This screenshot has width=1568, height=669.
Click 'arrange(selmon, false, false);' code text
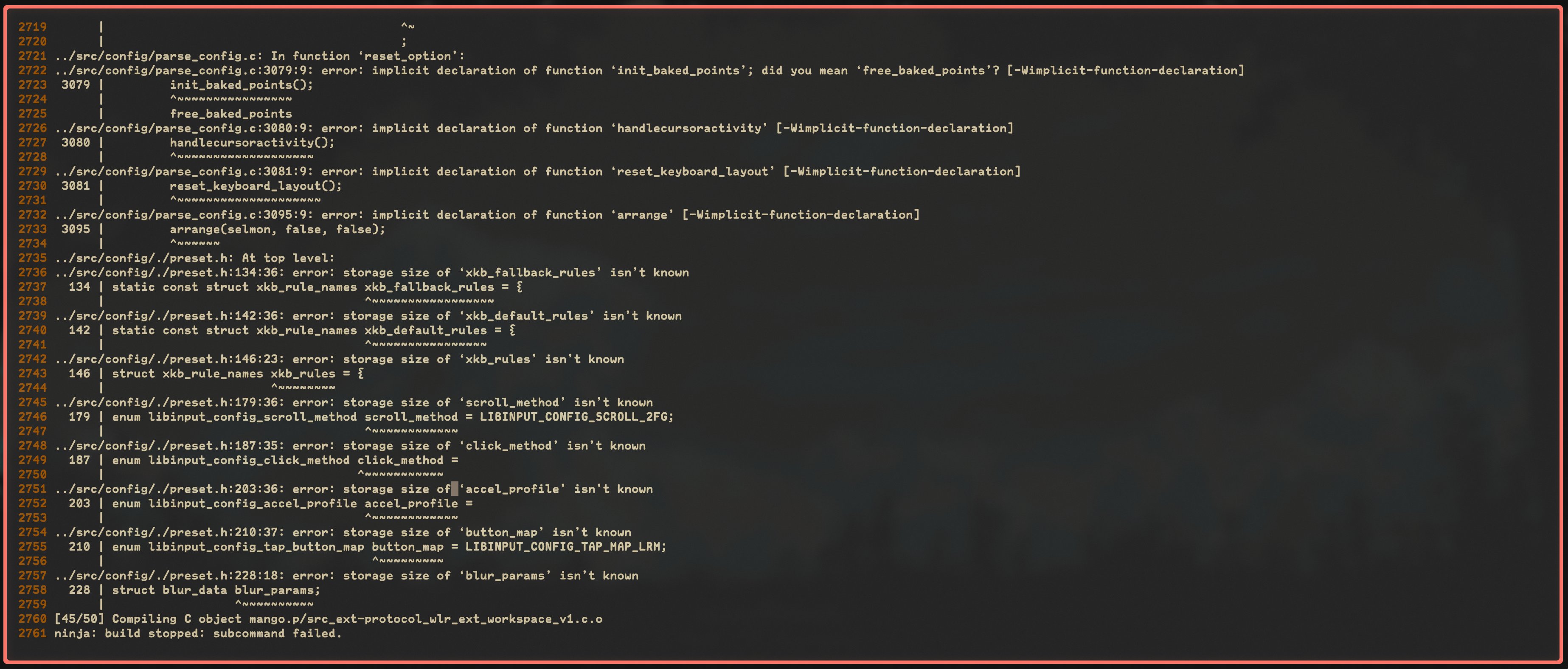point(278,230)
